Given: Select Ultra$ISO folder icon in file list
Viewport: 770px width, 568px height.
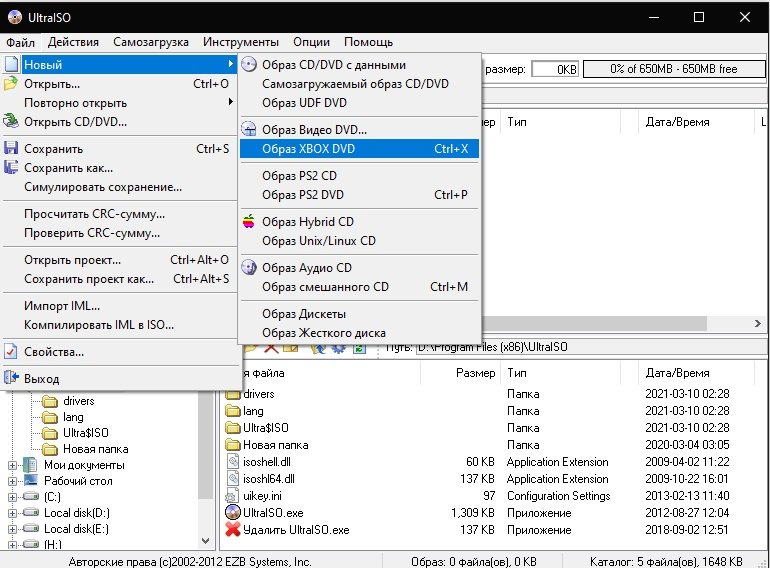Looking at the screenshot, I should pos(232,428).
